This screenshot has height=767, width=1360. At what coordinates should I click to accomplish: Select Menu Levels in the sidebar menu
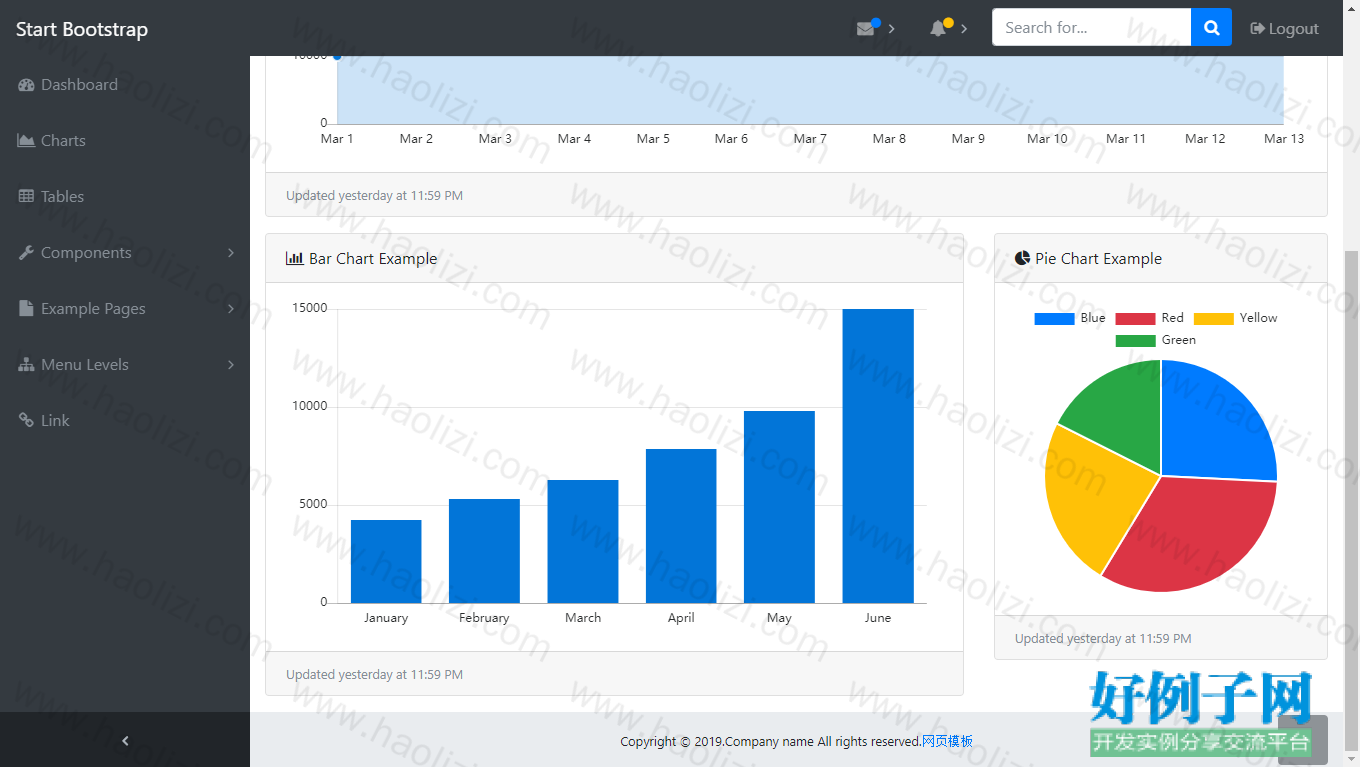(125, 365)
